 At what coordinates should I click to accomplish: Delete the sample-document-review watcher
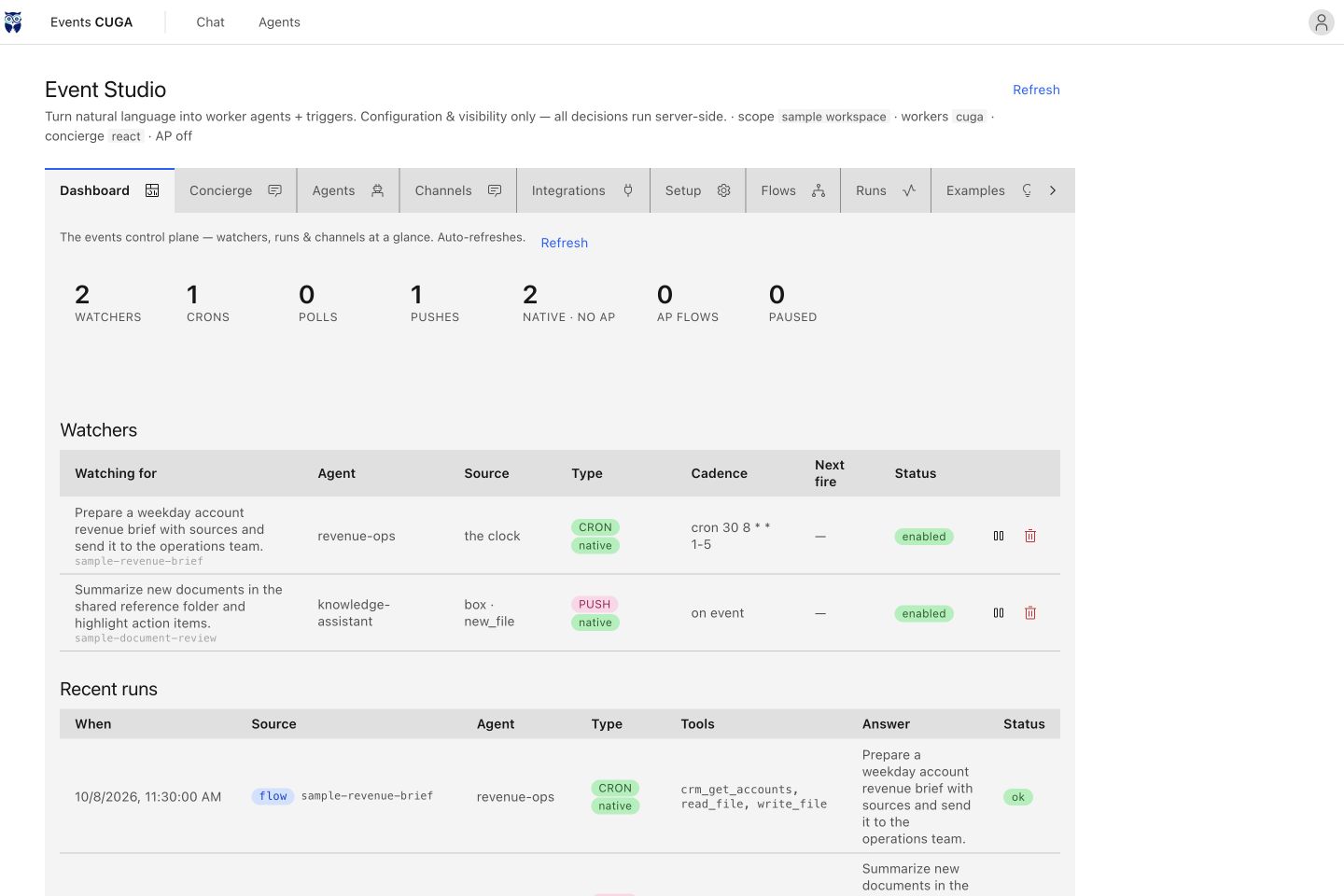pyautogui.click(x=1030, y=613)
